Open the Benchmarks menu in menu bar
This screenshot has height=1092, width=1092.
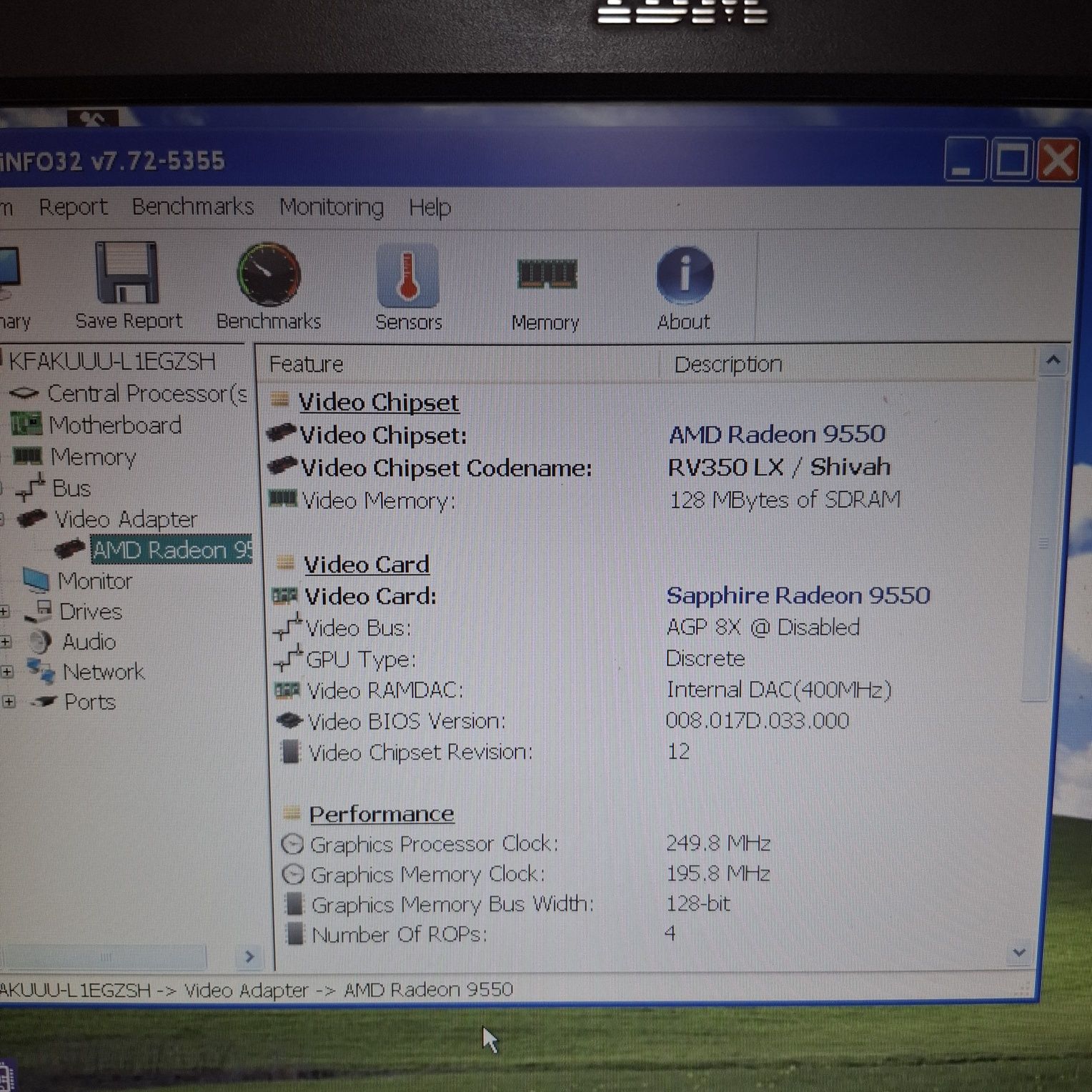[x=193, y=207]
